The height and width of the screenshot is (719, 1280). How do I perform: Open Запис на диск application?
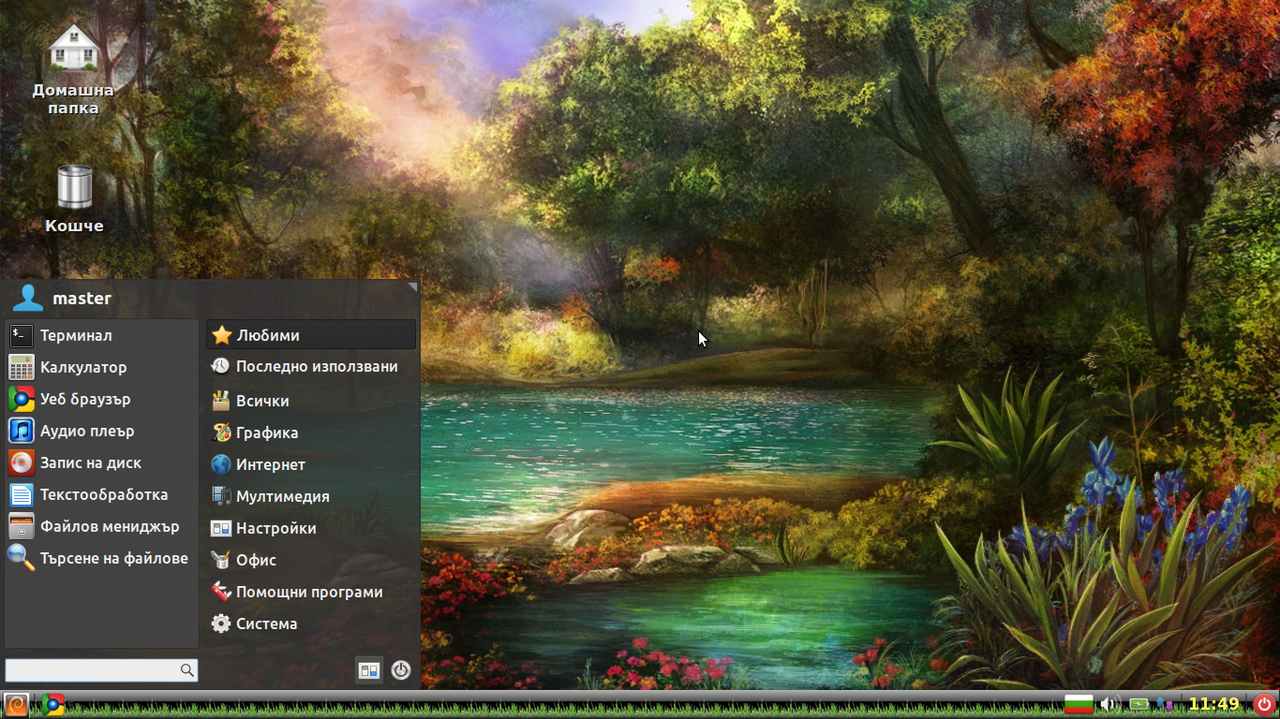pyautogui.click(x=101, y=463)
